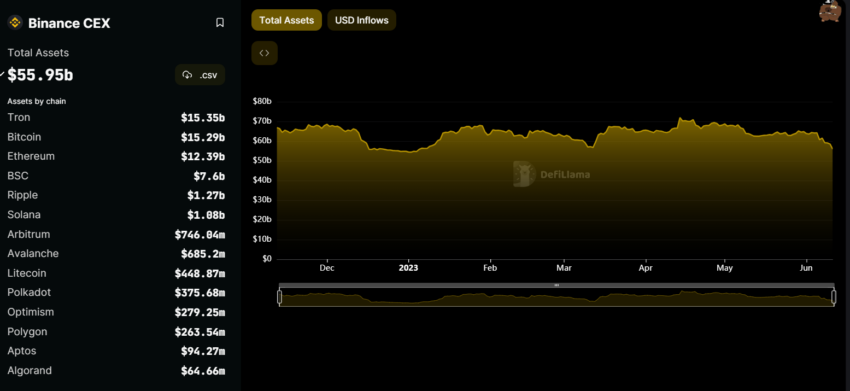Click the right range slider handle
Image resolution: width=850 pixels, height=391 pixels.
pos(834,297)
